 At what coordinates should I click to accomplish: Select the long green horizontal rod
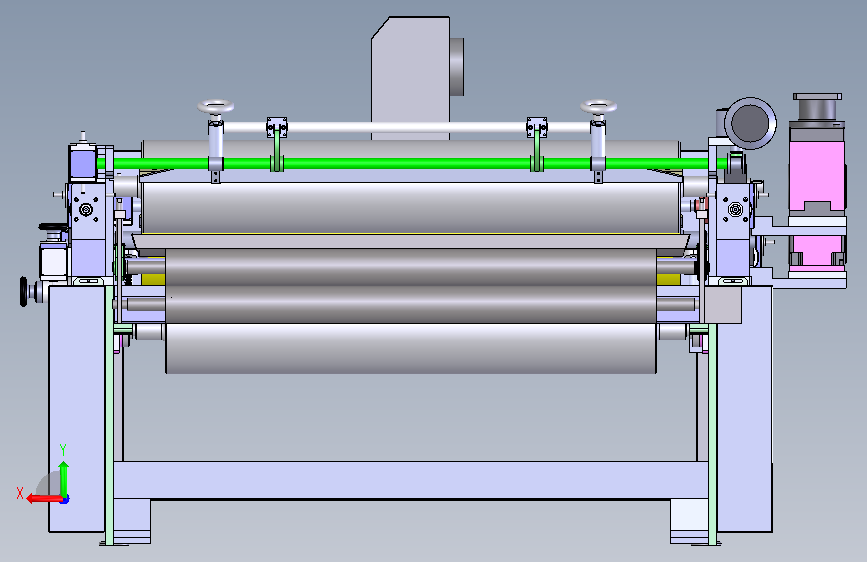pos(412,163)
